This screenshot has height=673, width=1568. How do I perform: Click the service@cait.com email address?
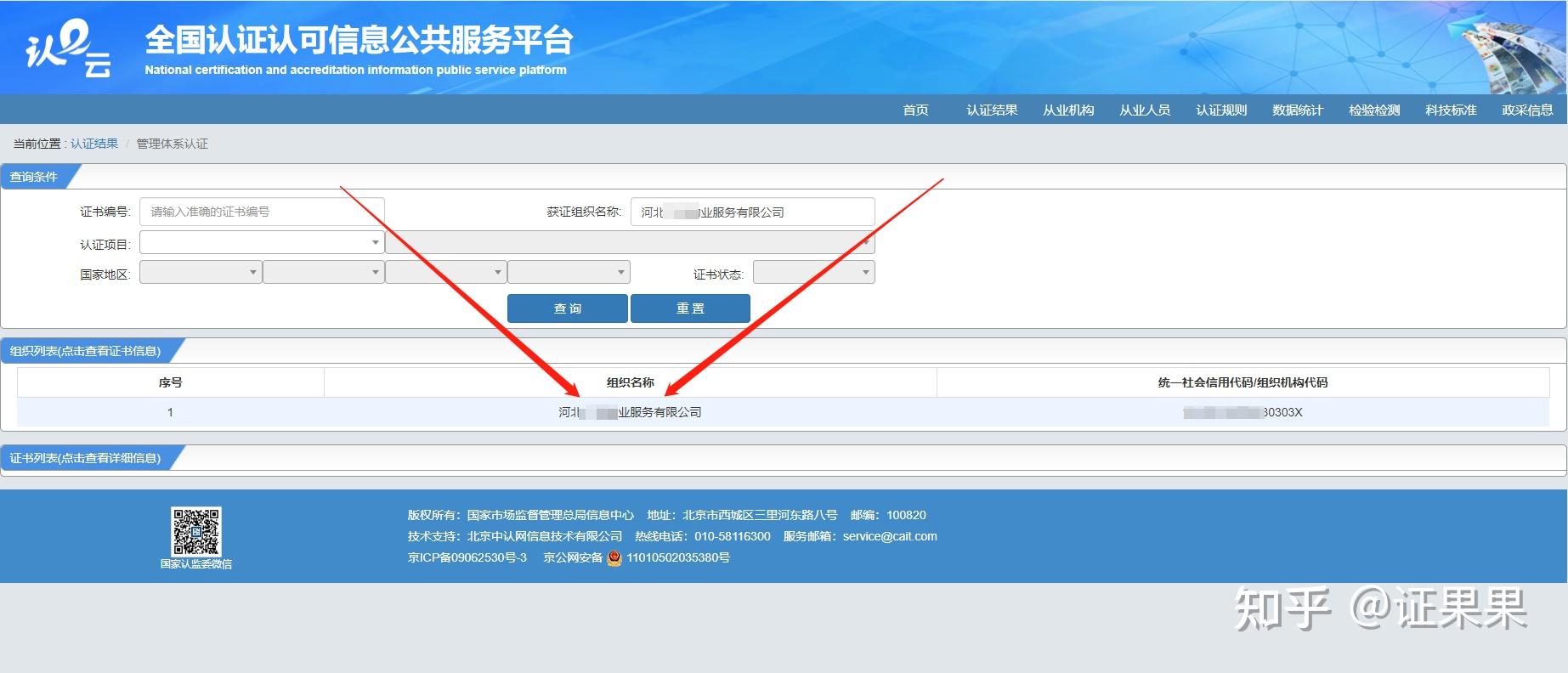[x=890, y=536]
